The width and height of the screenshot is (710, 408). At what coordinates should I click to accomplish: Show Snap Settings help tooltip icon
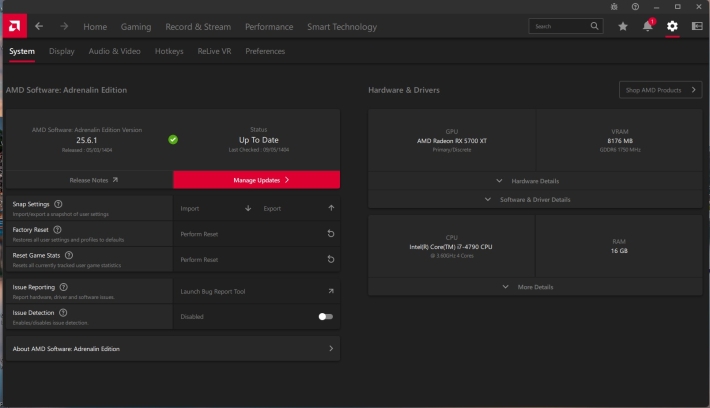pyautogui.click(x=58, y=204)
